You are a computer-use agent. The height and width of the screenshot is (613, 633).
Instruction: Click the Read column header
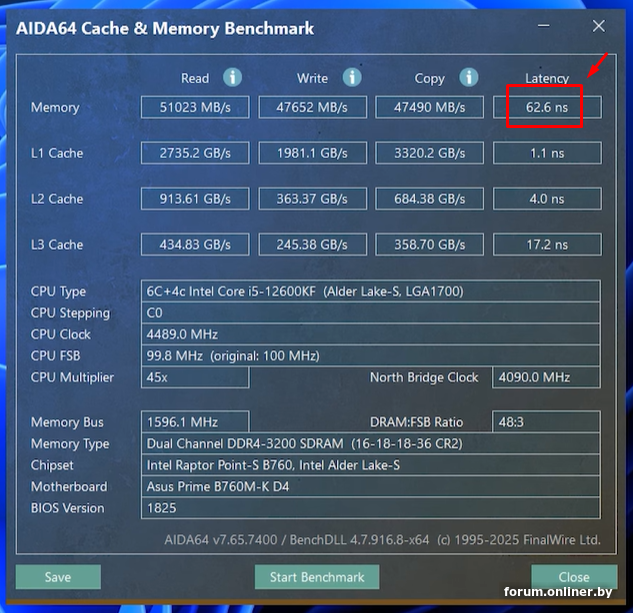(x=195, y=78)
